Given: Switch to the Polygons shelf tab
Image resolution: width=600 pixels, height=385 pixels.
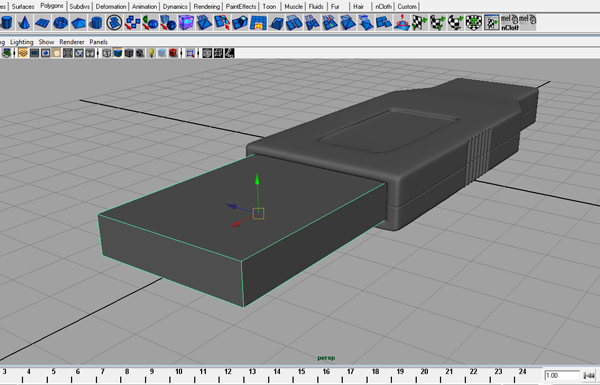Looking at the screenshot, I should click(x=52, y=6).
